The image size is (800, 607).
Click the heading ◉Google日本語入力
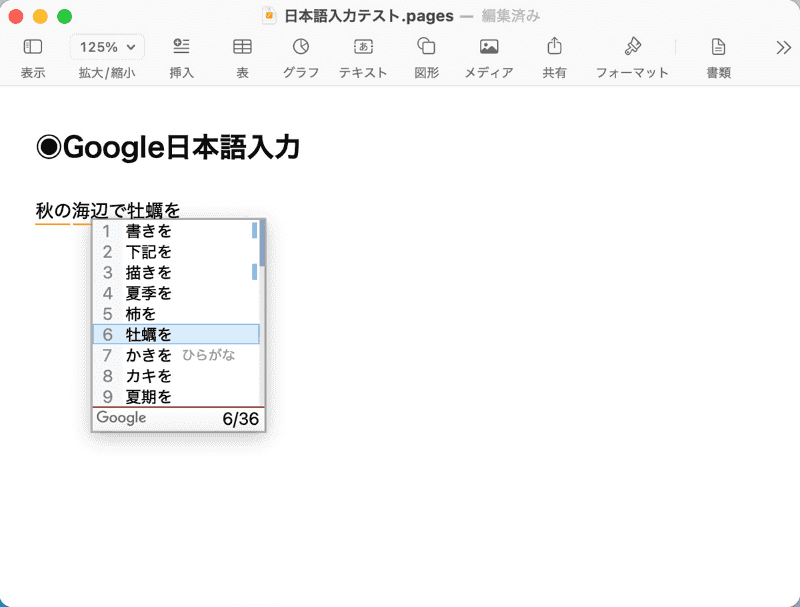click(168, 147)
